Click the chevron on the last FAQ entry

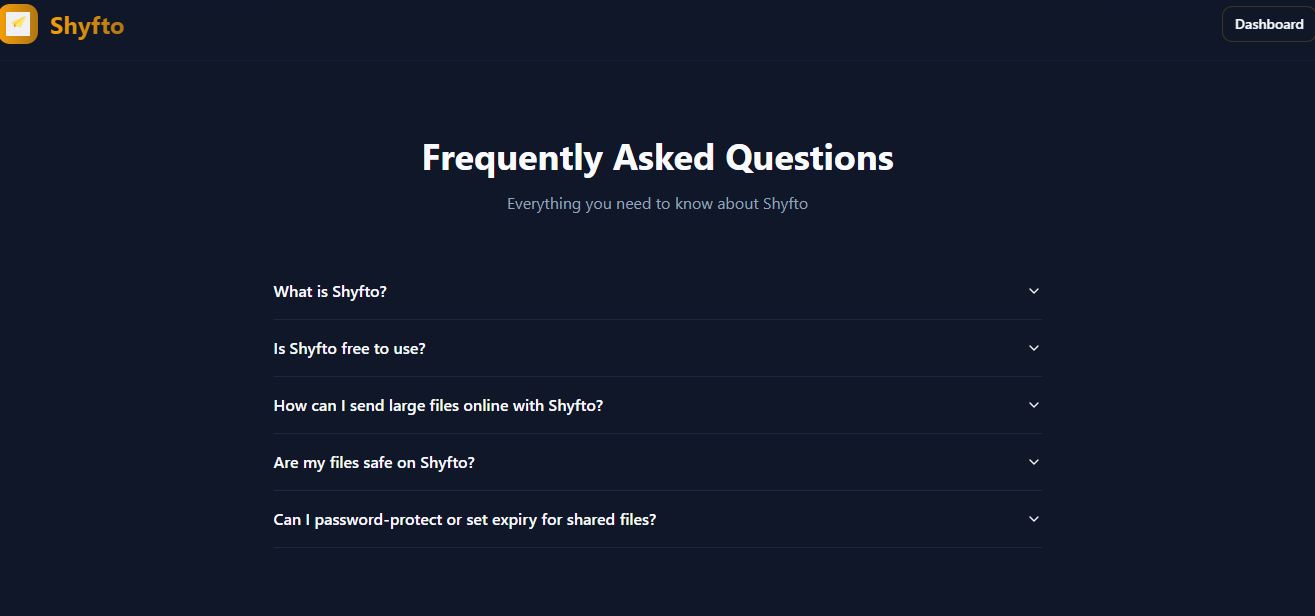point(1034,519)
